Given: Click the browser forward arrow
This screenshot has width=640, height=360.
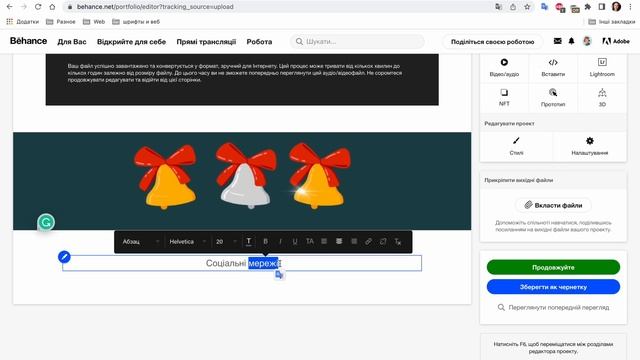Looking at the screenshot, I should tap(24, 7).
